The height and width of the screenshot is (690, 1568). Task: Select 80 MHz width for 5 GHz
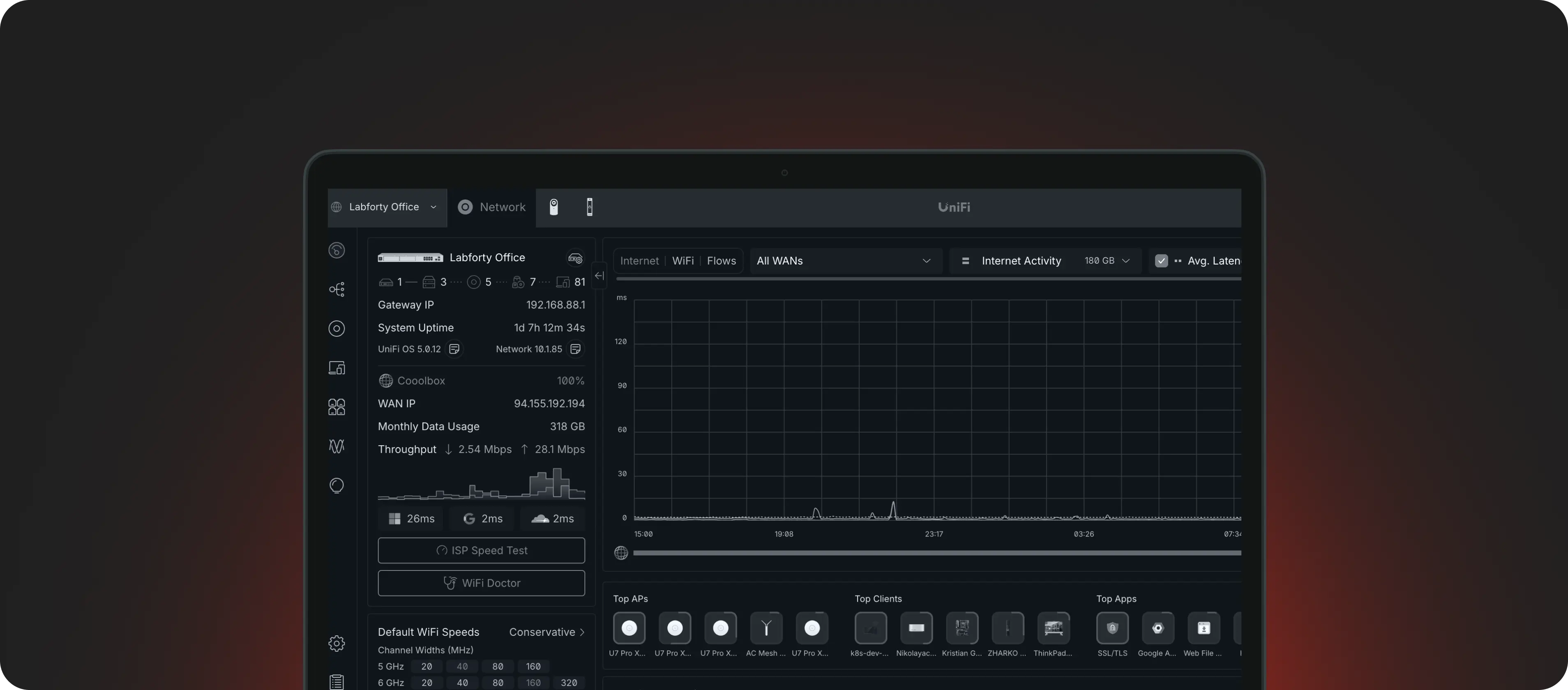(x=498, y=666)
